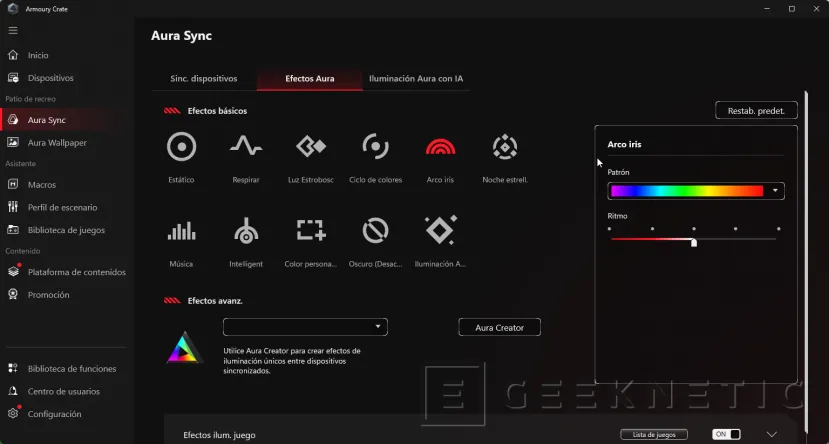Screen dimensions: 829x444
Task: Select the Respirar breathing effect icon
Action: (246, 145)
